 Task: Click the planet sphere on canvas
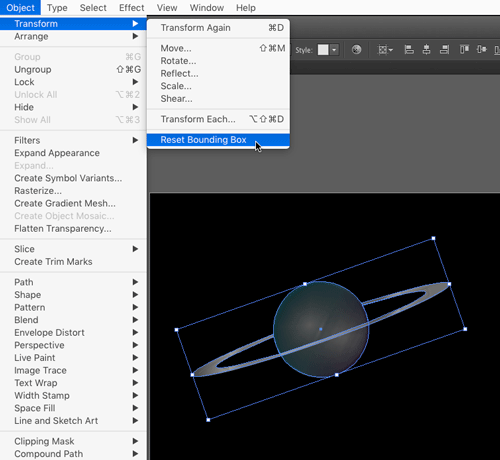coord(321,330)
